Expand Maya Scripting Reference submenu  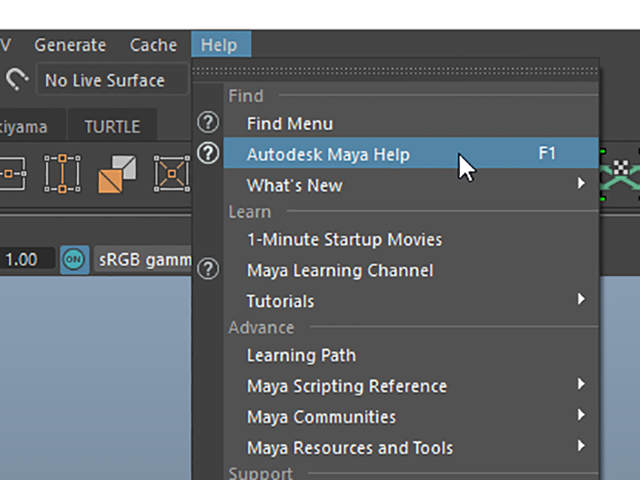[x=411, y=386]
